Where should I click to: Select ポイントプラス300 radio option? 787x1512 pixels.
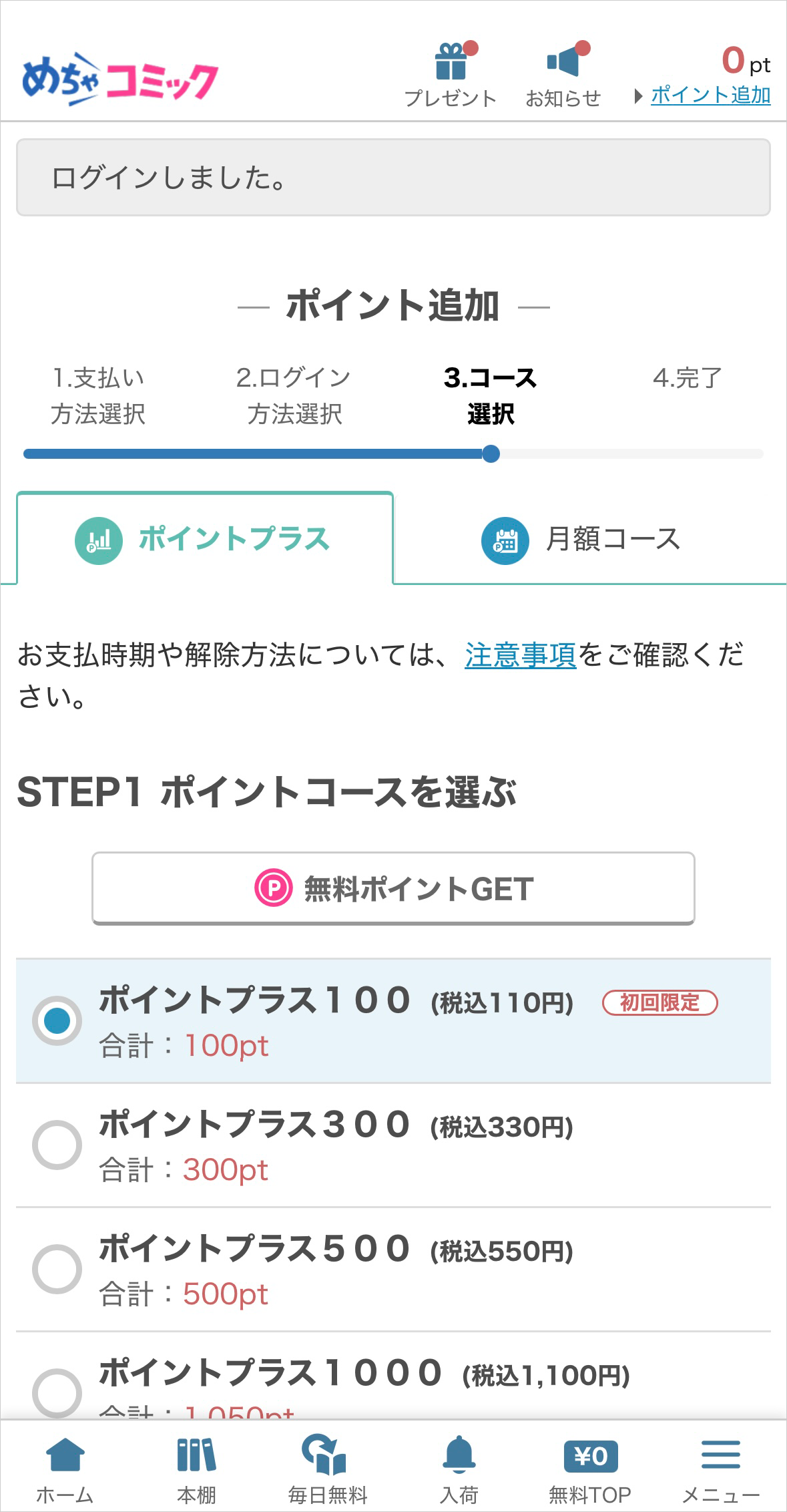pos(57,1145)
